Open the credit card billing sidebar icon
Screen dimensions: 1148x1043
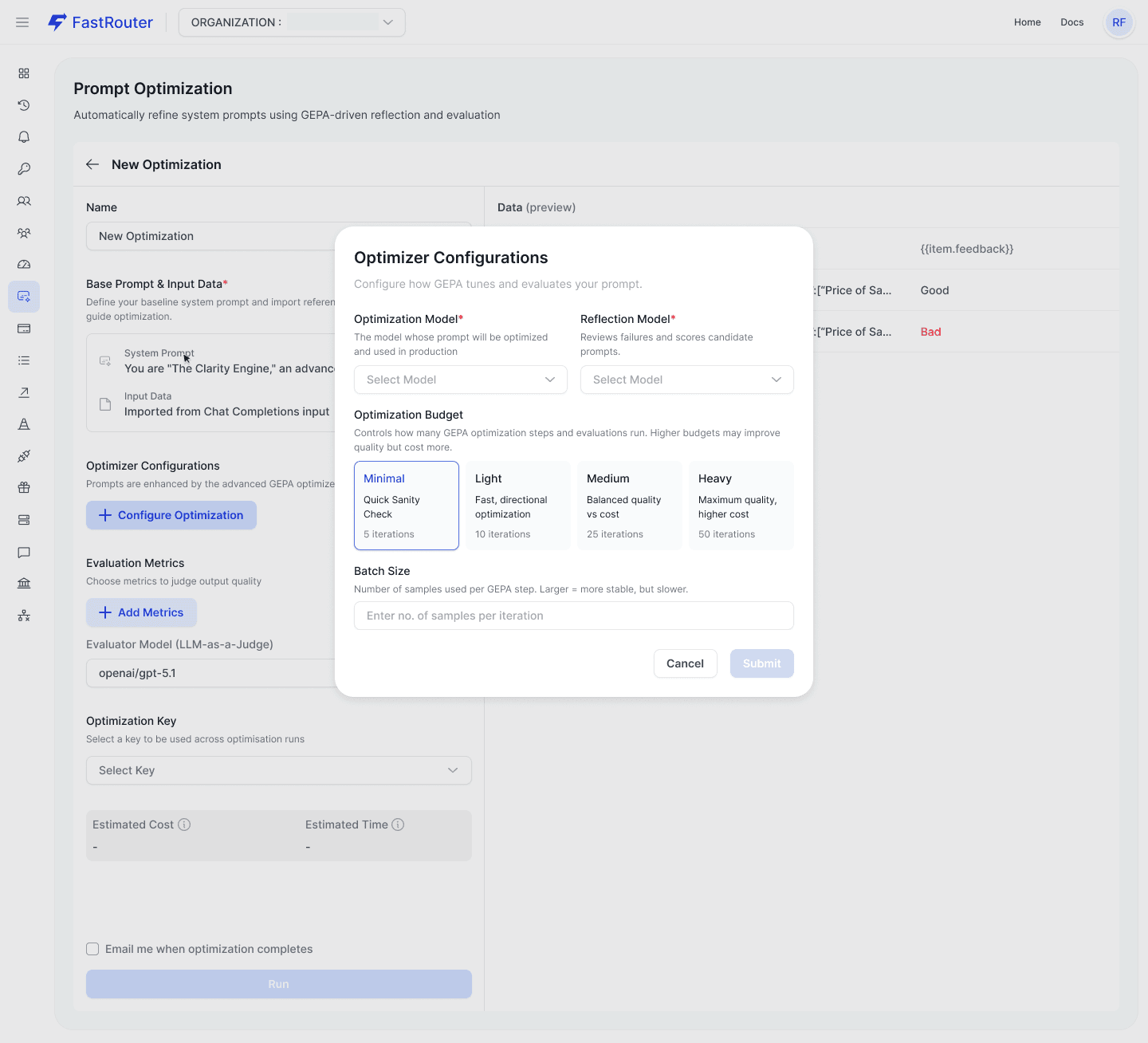coord(24,329)
